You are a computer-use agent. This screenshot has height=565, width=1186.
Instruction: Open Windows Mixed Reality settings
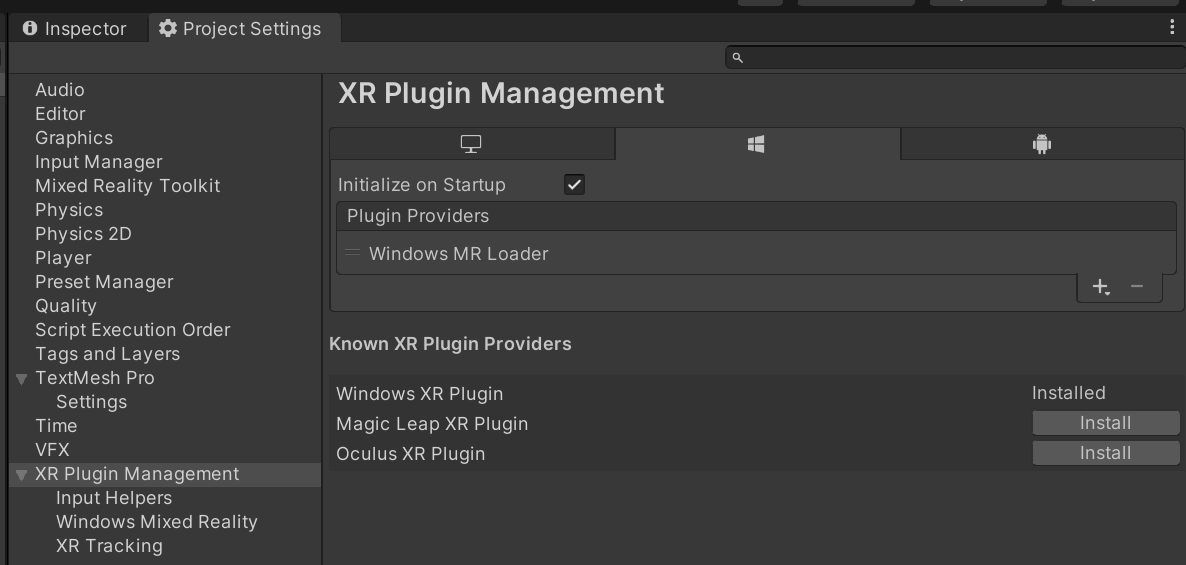(157, 522)
